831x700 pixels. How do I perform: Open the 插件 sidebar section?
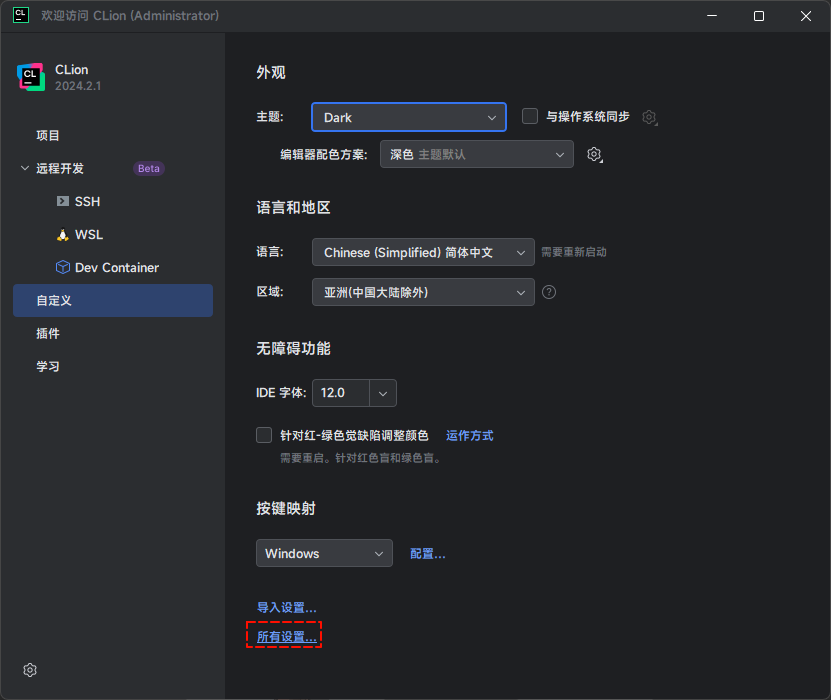click(x=48, y=333)
